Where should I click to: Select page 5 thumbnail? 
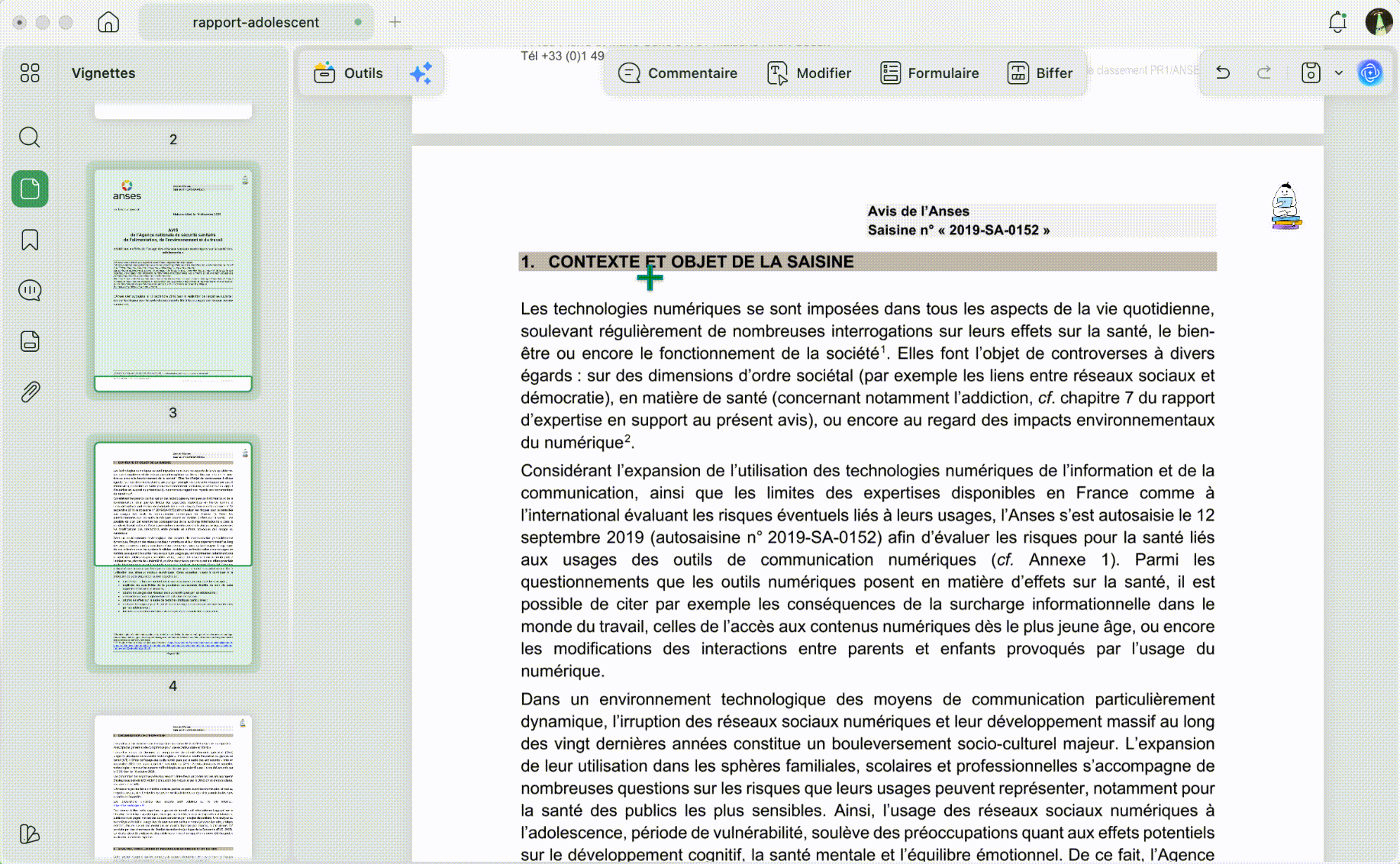(x=173, y=787)
